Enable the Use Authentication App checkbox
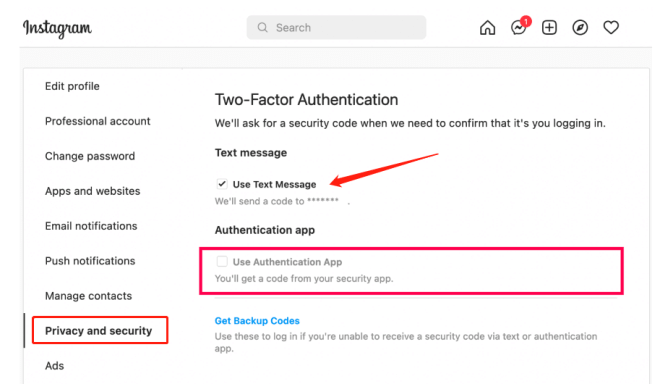 [x=222, y=261]
